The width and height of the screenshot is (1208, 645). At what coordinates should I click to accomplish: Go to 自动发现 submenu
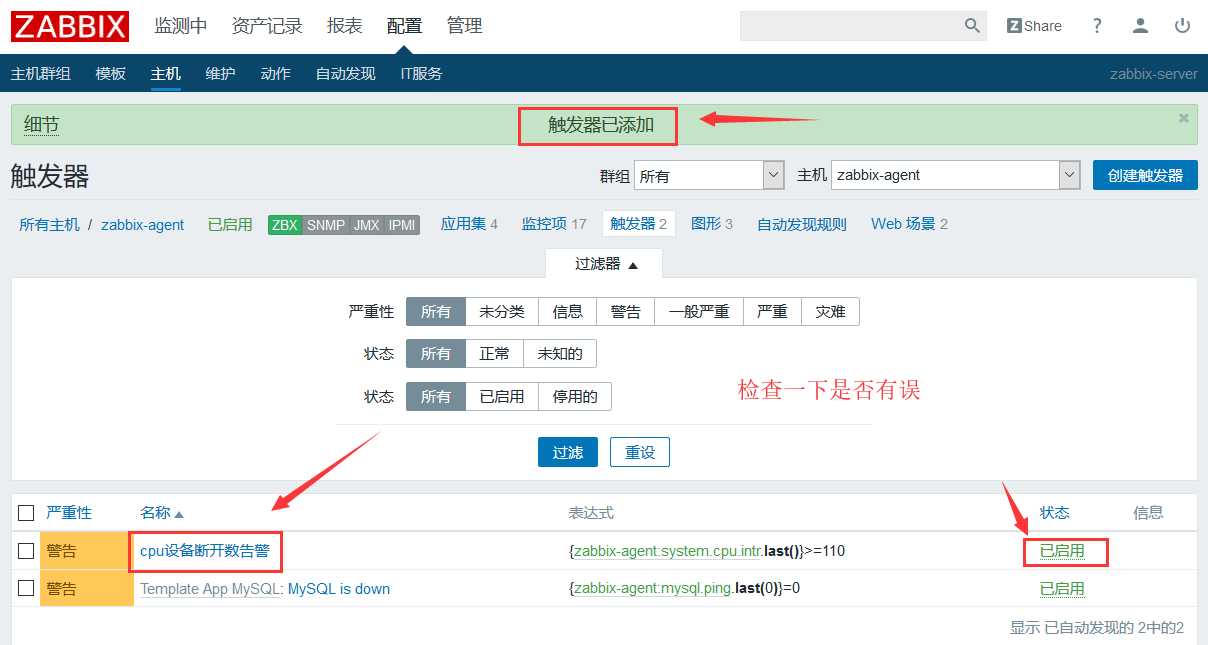coord(346,74)
